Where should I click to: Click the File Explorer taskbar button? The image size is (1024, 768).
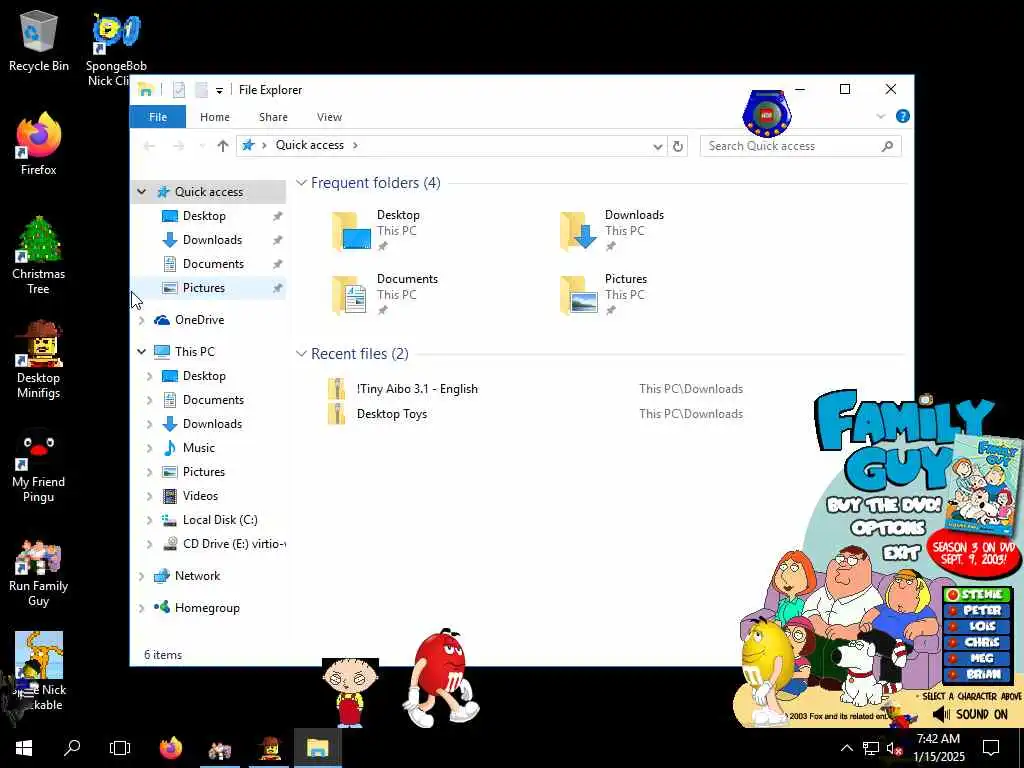(317, 748)
